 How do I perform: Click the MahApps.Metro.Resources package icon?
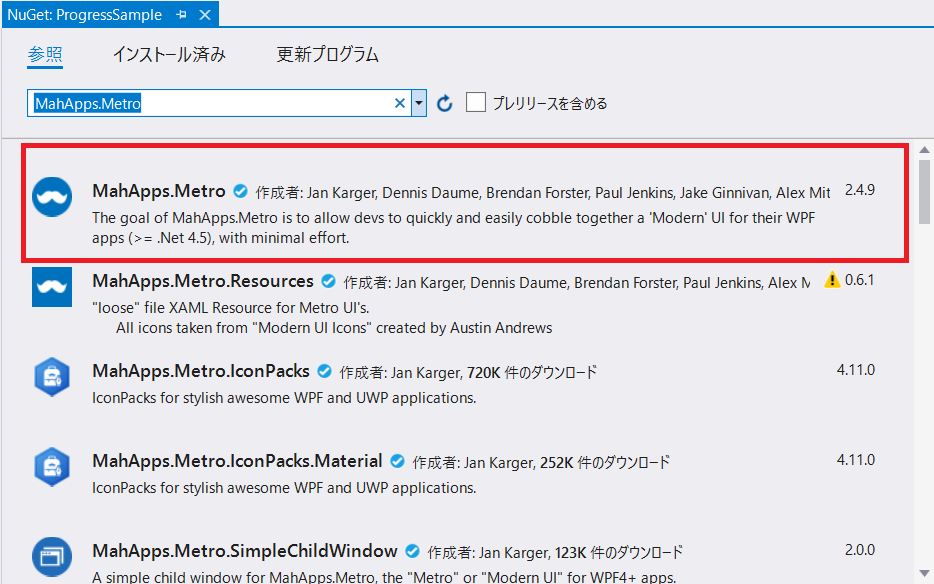pos(52,287)
